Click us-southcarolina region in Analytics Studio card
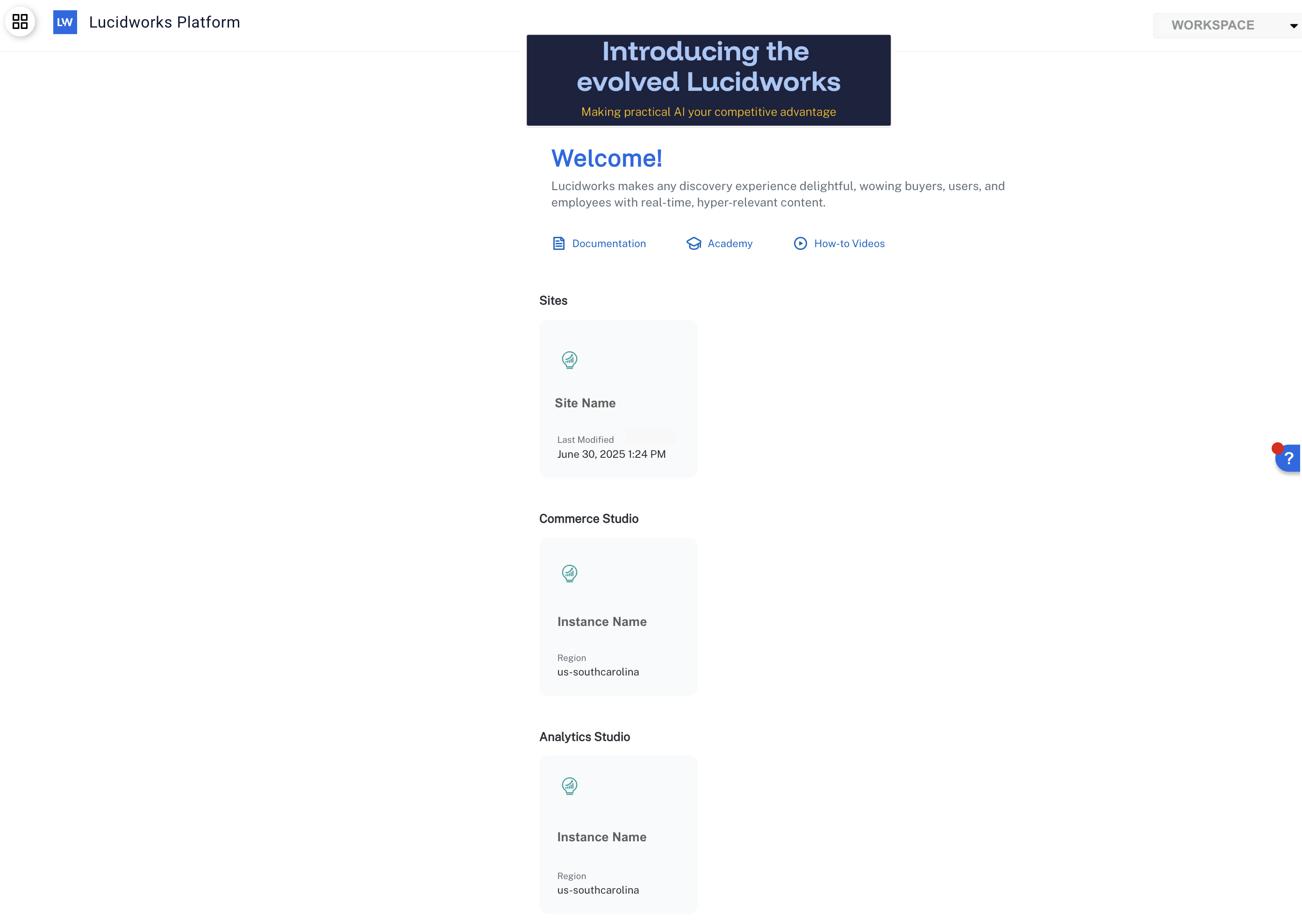 pos(598,890)
